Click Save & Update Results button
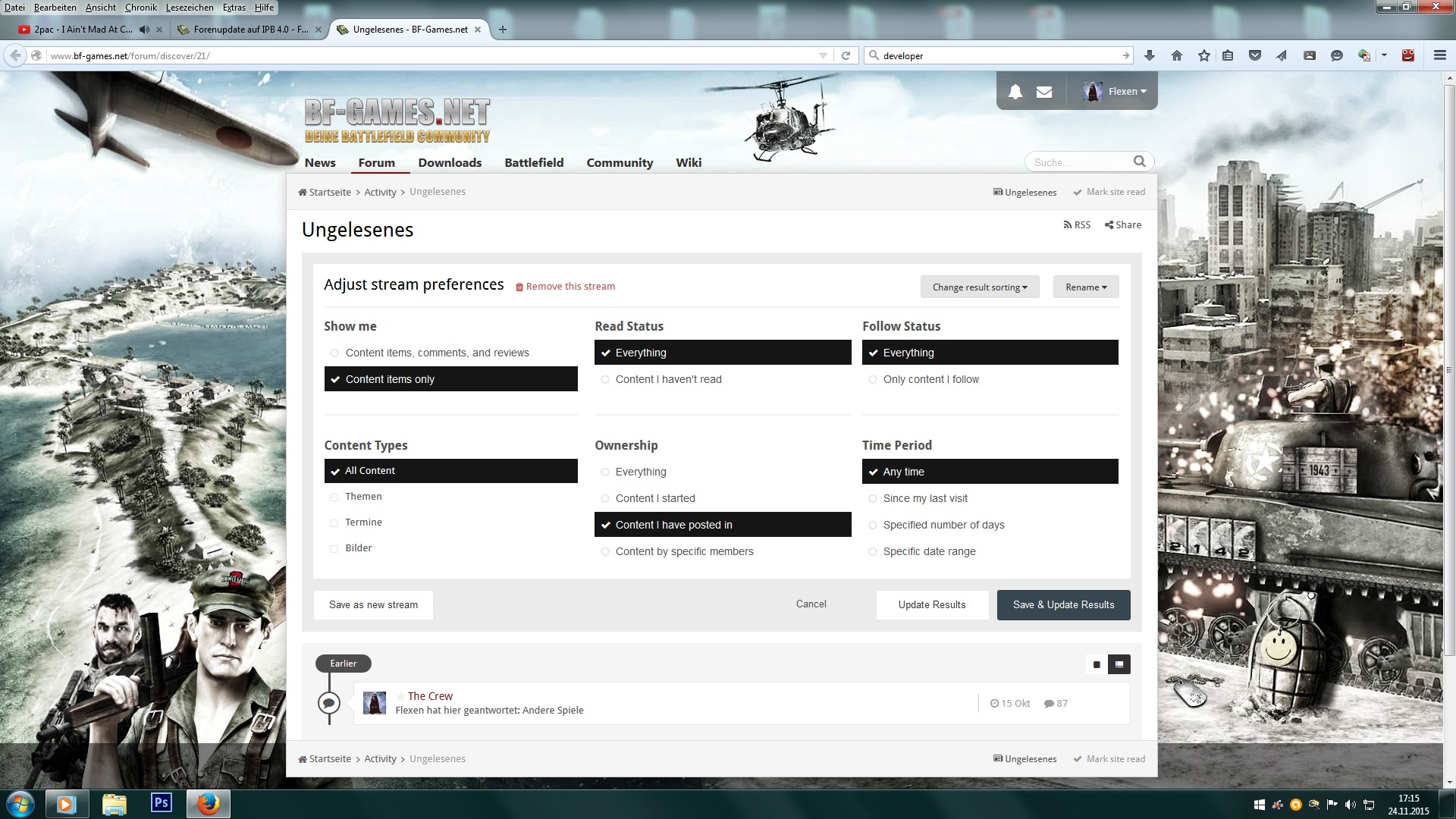Screen dimensions: 1456x819 (x=1063, y=604)
